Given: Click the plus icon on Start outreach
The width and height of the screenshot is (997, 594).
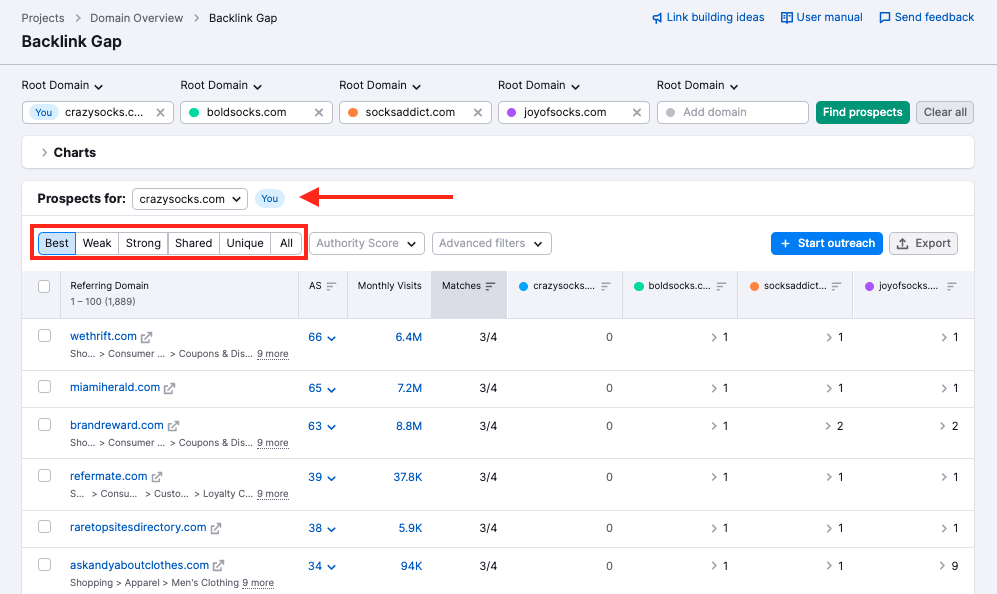Looking at the screenshot, I should 785,244.
